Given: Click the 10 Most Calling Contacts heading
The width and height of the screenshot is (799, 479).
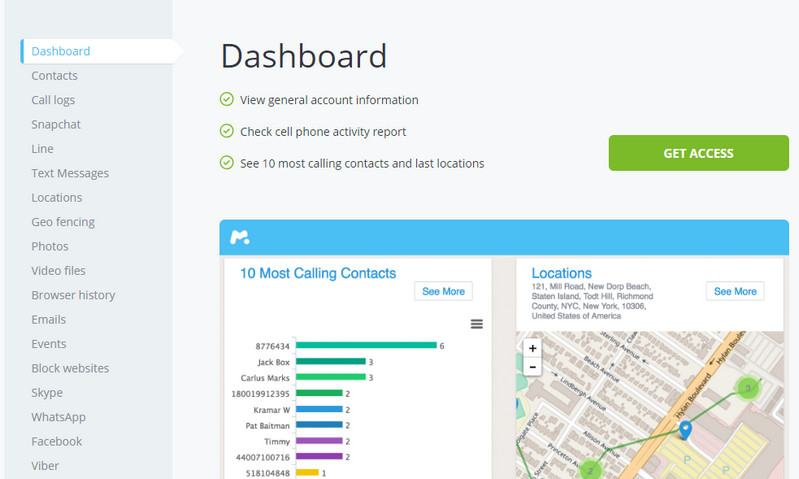Looking at the screenshot, I should [318, 273].
